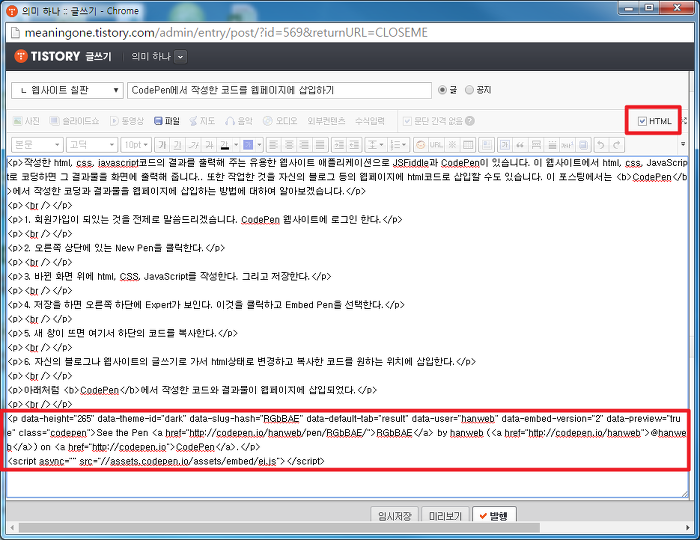Insert a video via 동영상

pyautogui.click(x=127, y=121)
